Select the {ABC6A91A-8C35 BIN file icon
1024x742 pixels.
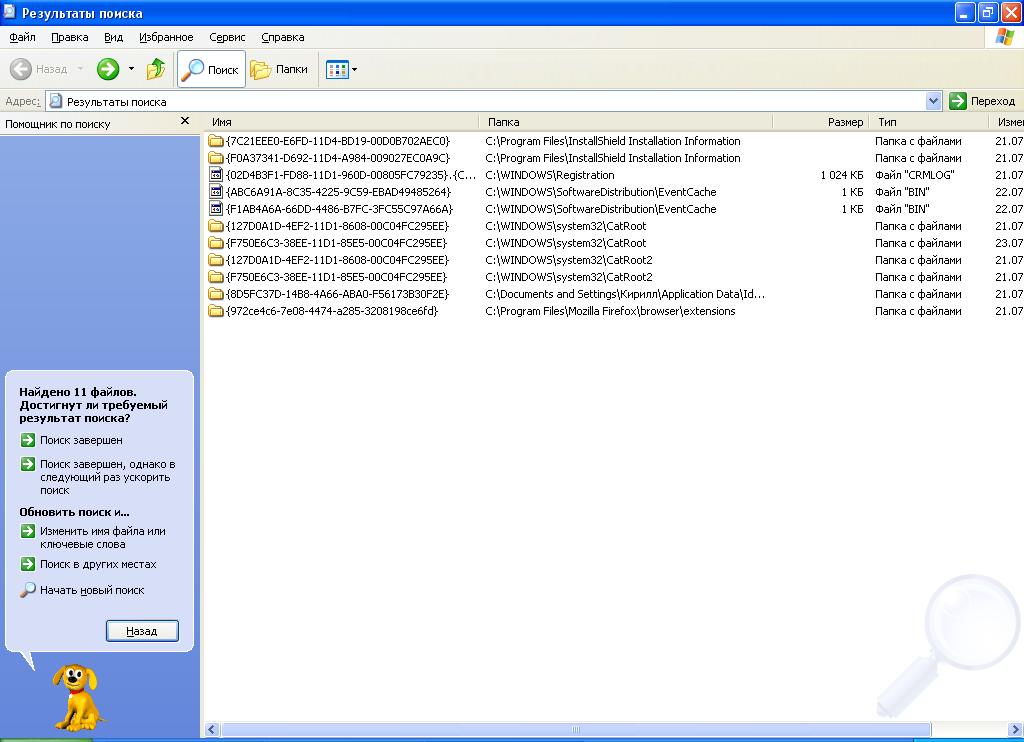tap(215, 192)
